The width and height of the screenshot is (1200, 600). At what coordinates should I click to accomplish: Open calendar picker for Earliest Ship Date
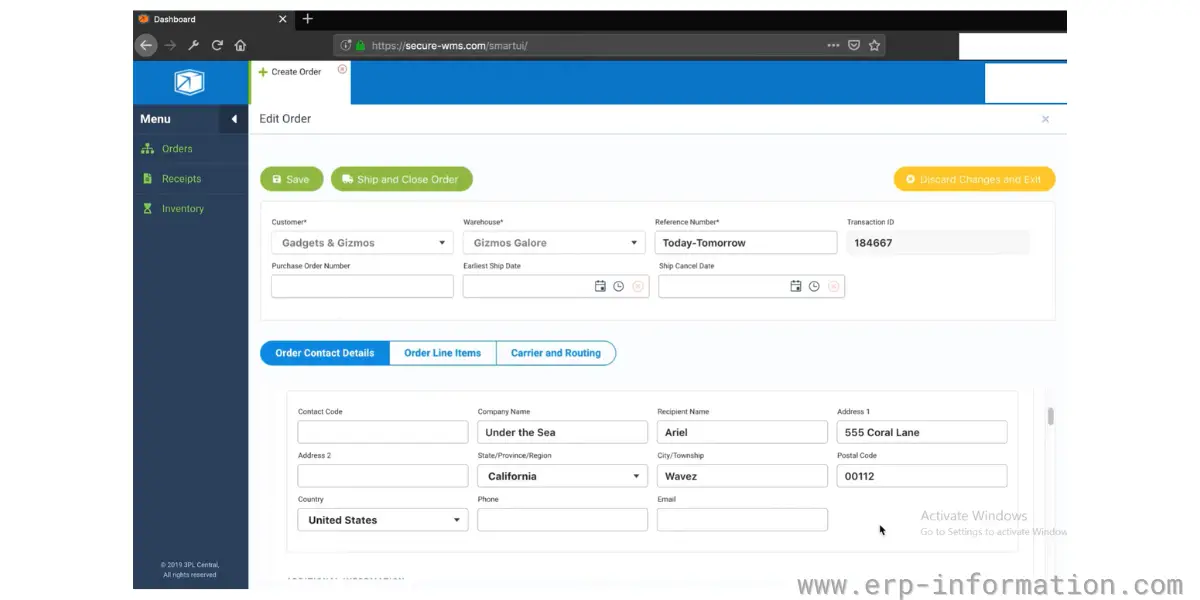click(600, 286)
